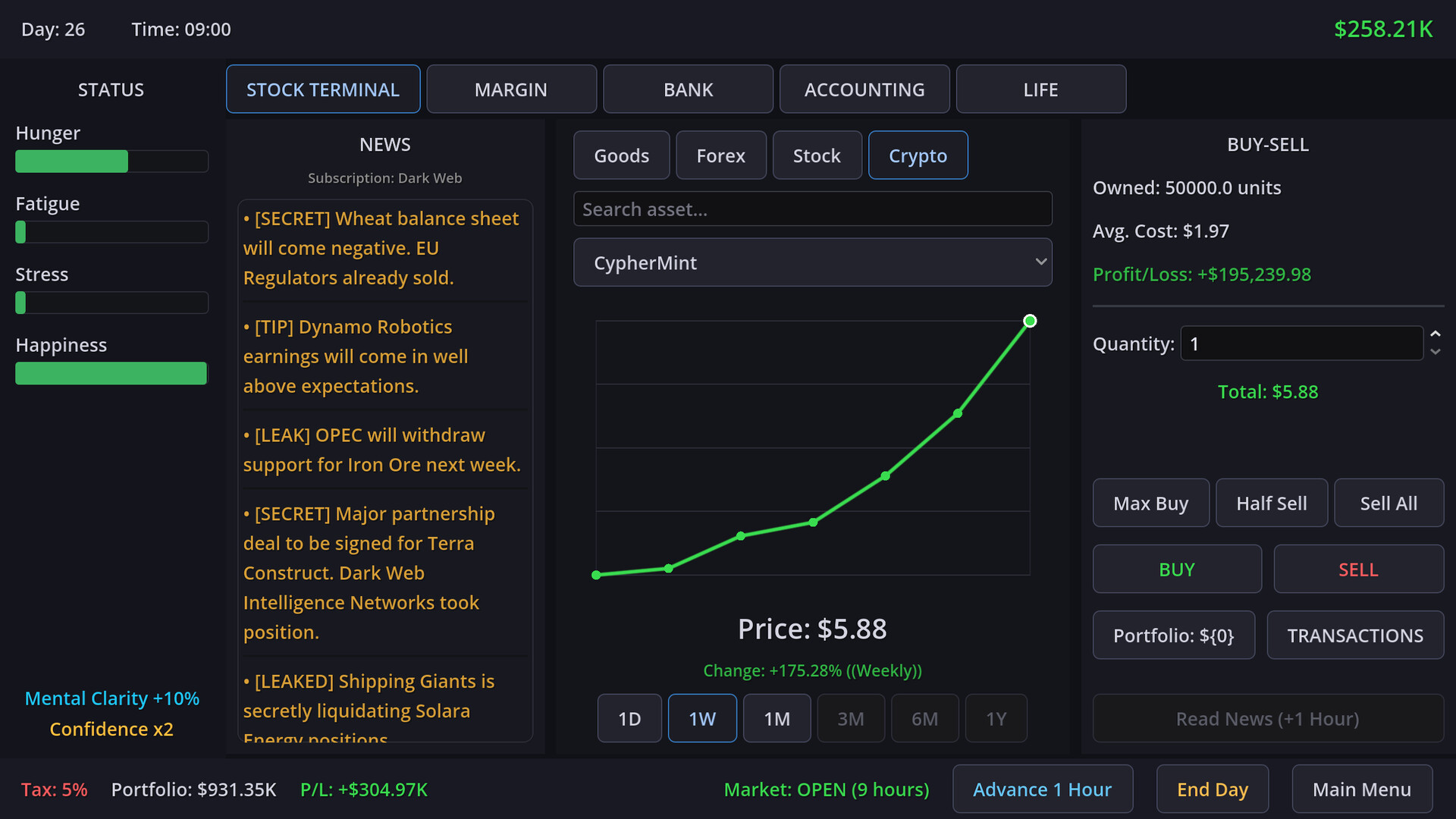The height and width of the screenshot is (819, 1456).
Task: Click the Max Buy button
Action: tap(1150, 503)
